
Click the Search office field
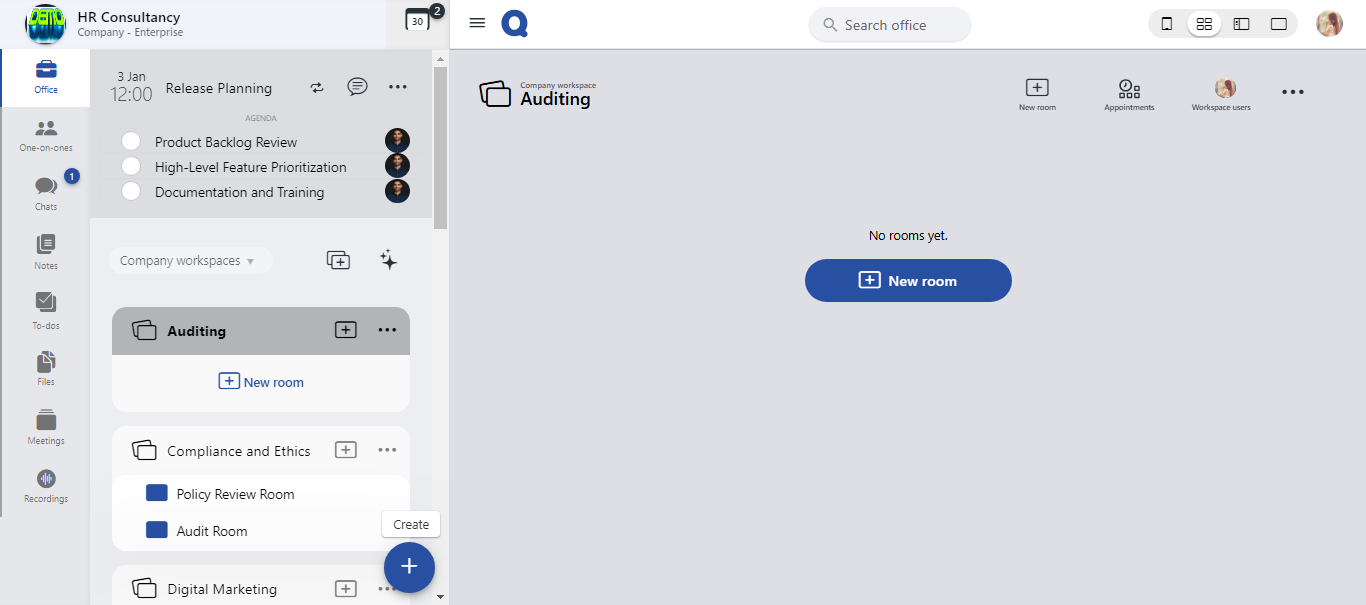889,25
